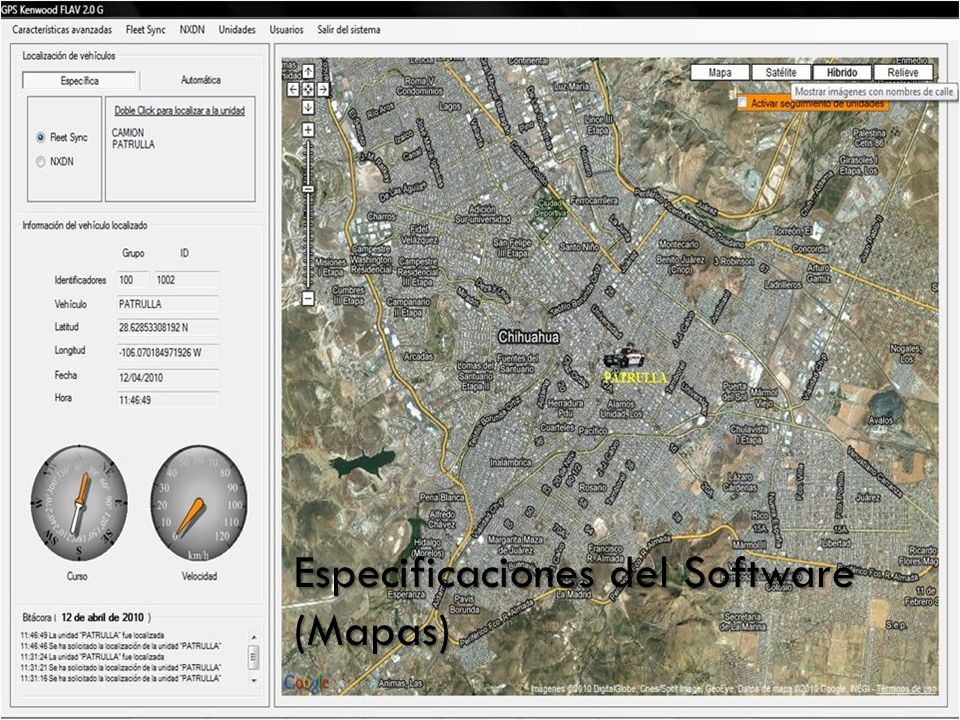The image size is (960, 720).
Task: Zoom in with the map plus button
Action: coord(308,130)
